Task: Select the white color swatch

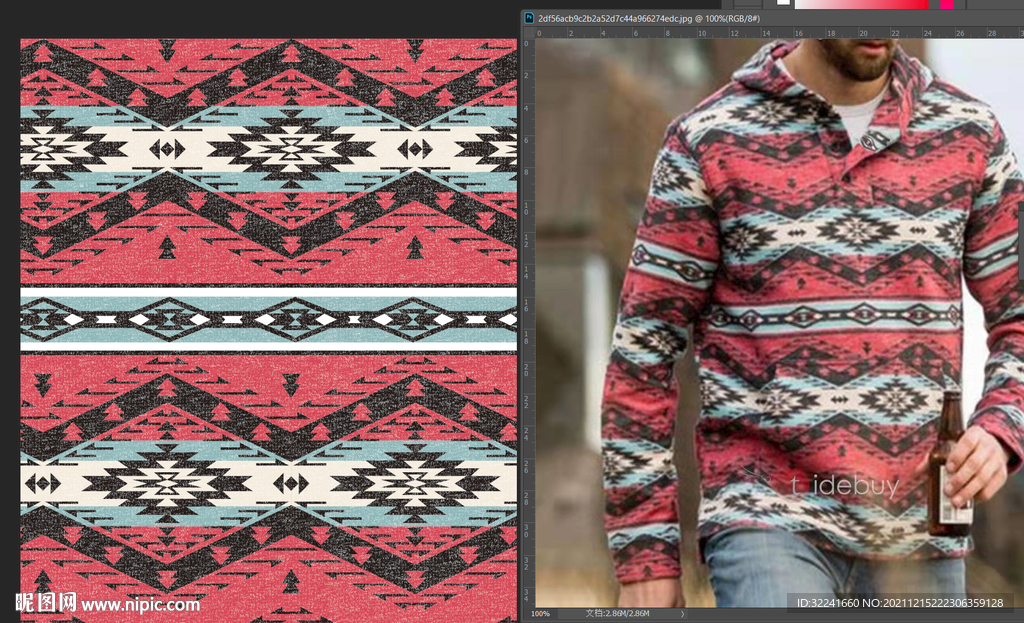Action: tap(783, 3)
